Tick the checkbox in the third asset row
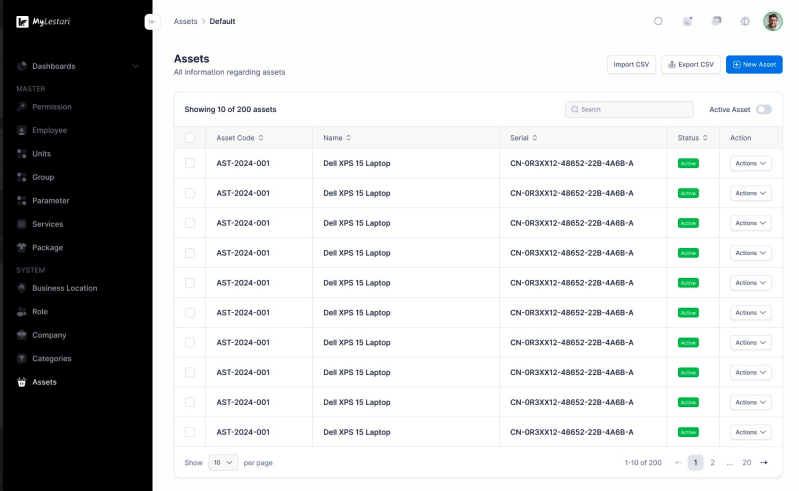799x491 pixels. pos(190,223)
